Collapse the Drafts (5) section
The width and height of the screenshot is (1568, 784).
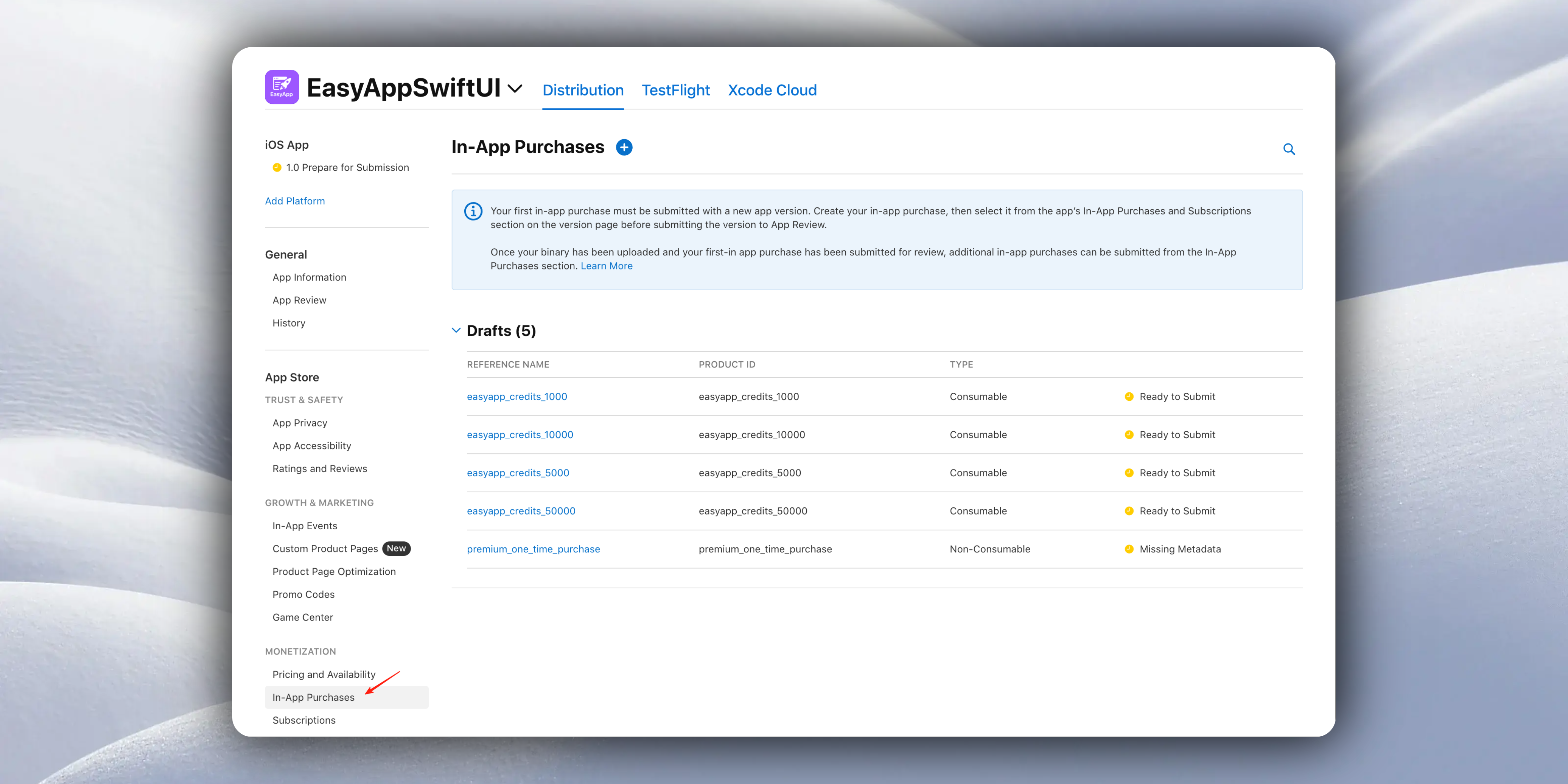456,330
